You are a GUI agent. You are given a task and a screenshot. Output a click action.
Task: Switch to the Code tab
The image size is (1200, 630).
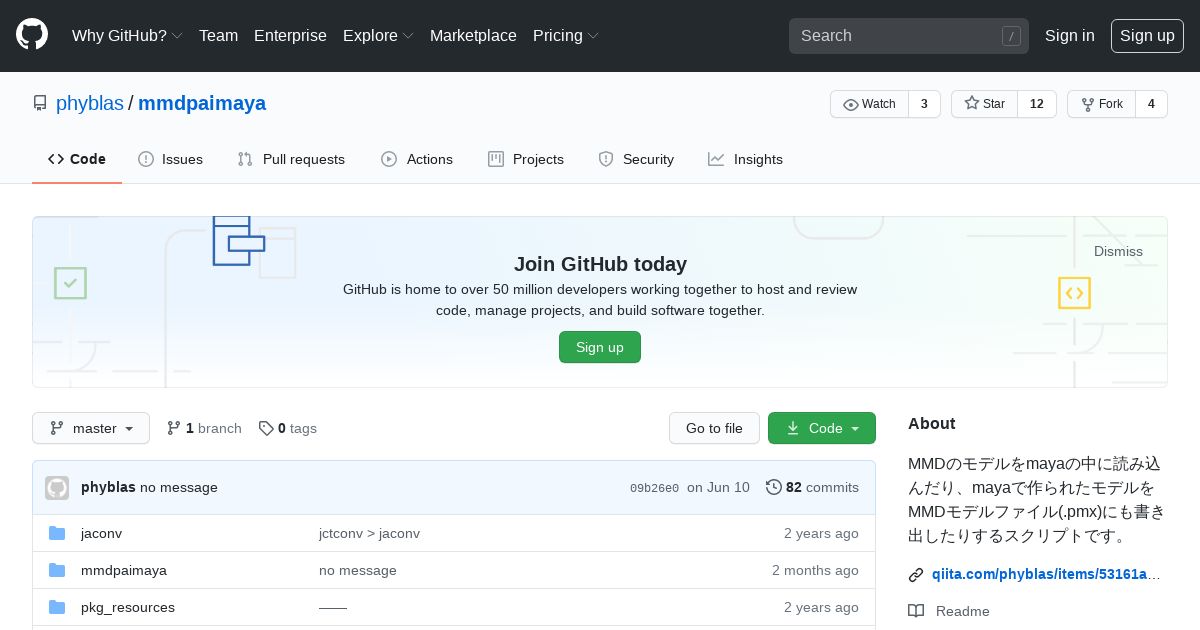[77, 159]
